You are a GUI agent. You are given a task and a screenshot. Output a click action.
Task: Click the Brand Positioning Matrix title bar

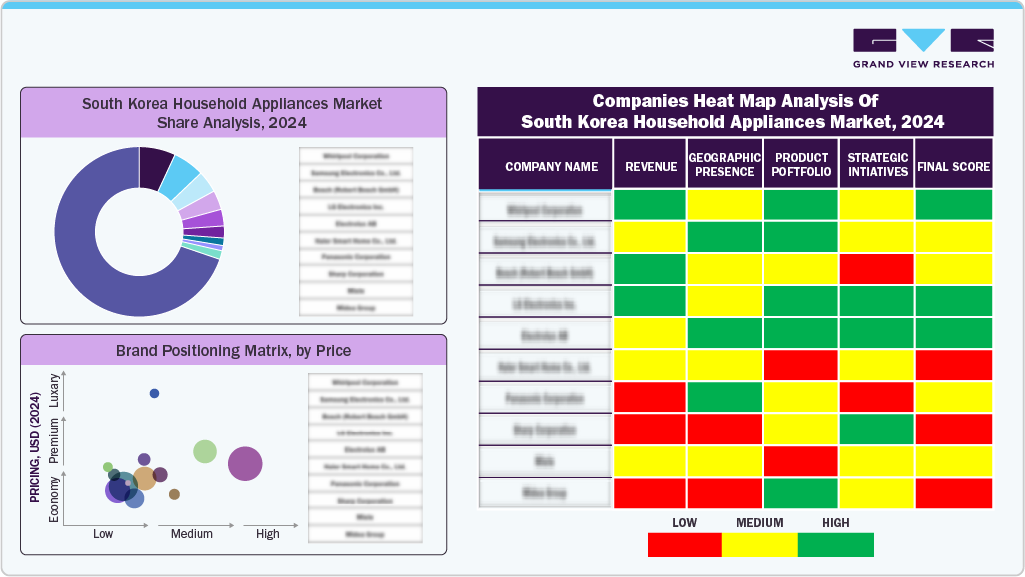coord(233,351)
